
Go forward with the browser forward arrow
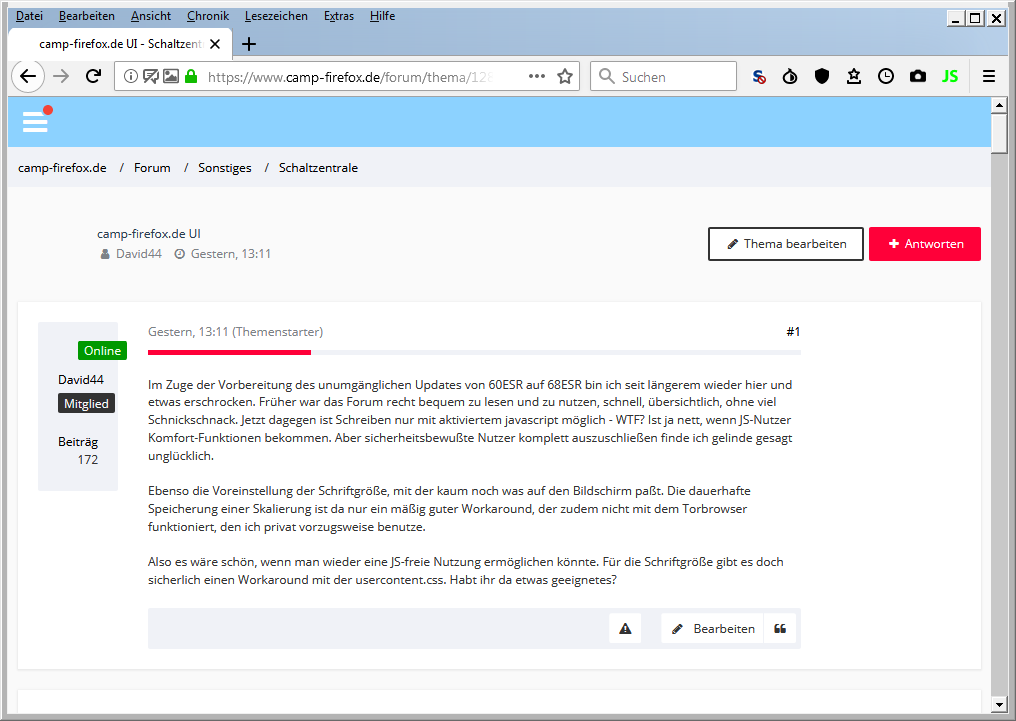click(x=61, y=76)
